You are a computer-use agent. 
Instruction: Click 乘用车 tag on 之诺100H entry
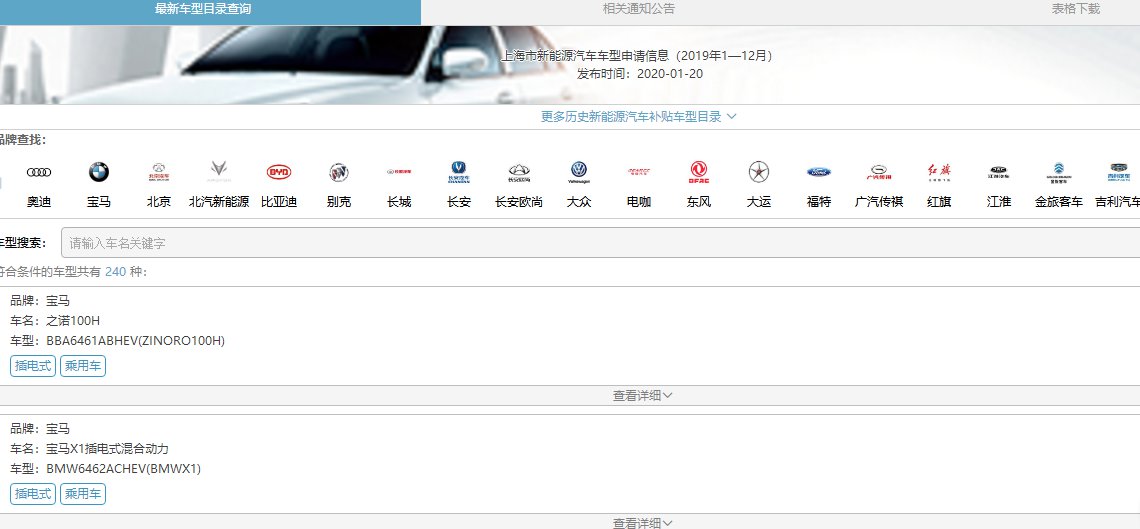click(x=83, y=366)
